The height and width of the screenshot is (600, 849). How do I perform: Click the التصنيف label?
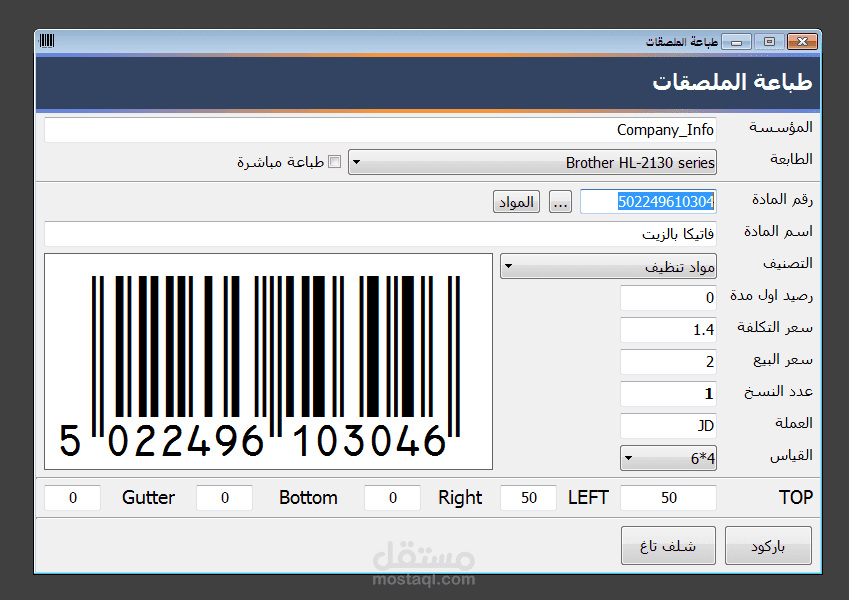point(788,264)
